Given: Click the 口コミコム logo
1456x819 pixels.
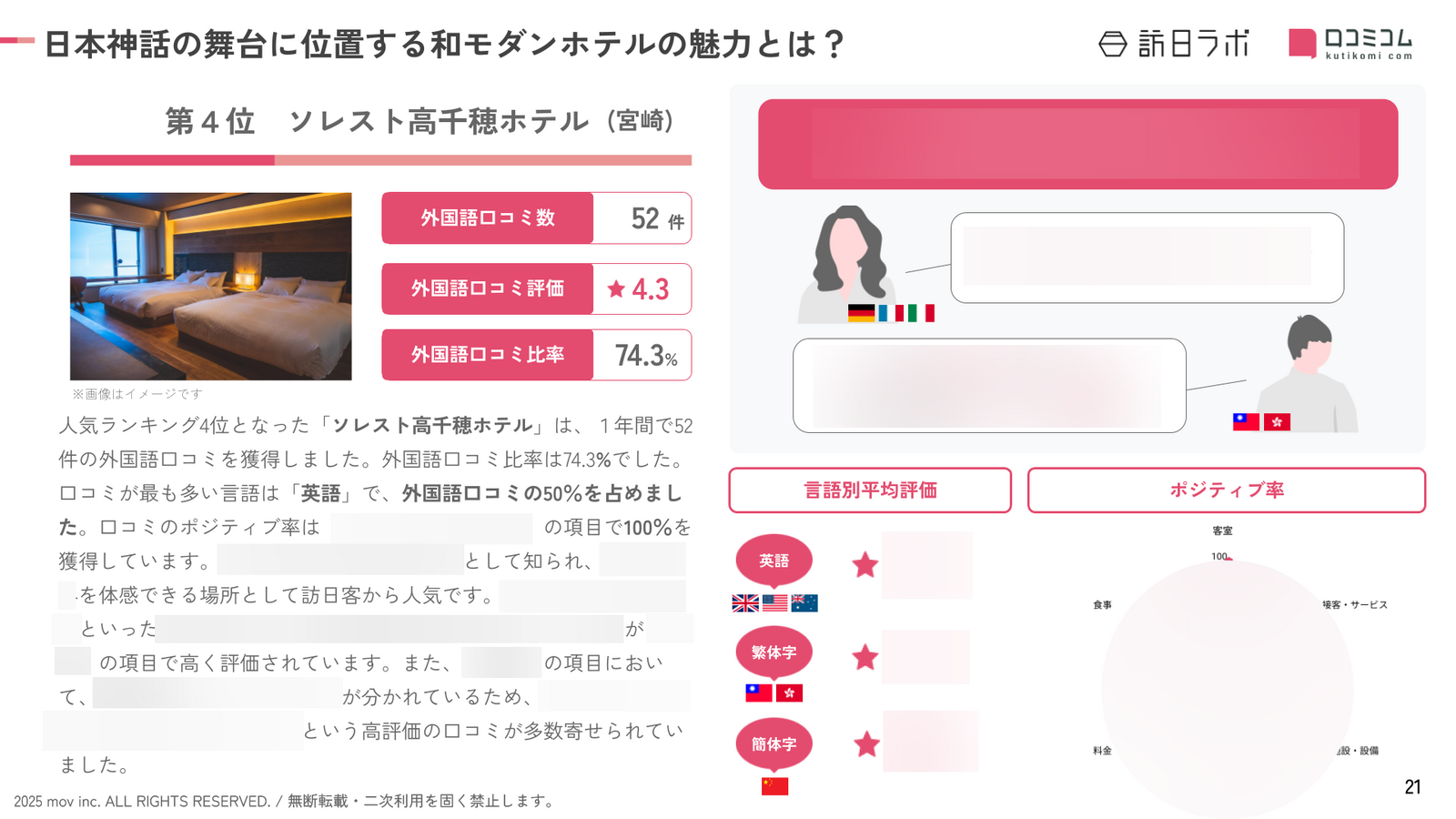Looking at the screenshot, I should (1350, 43).
